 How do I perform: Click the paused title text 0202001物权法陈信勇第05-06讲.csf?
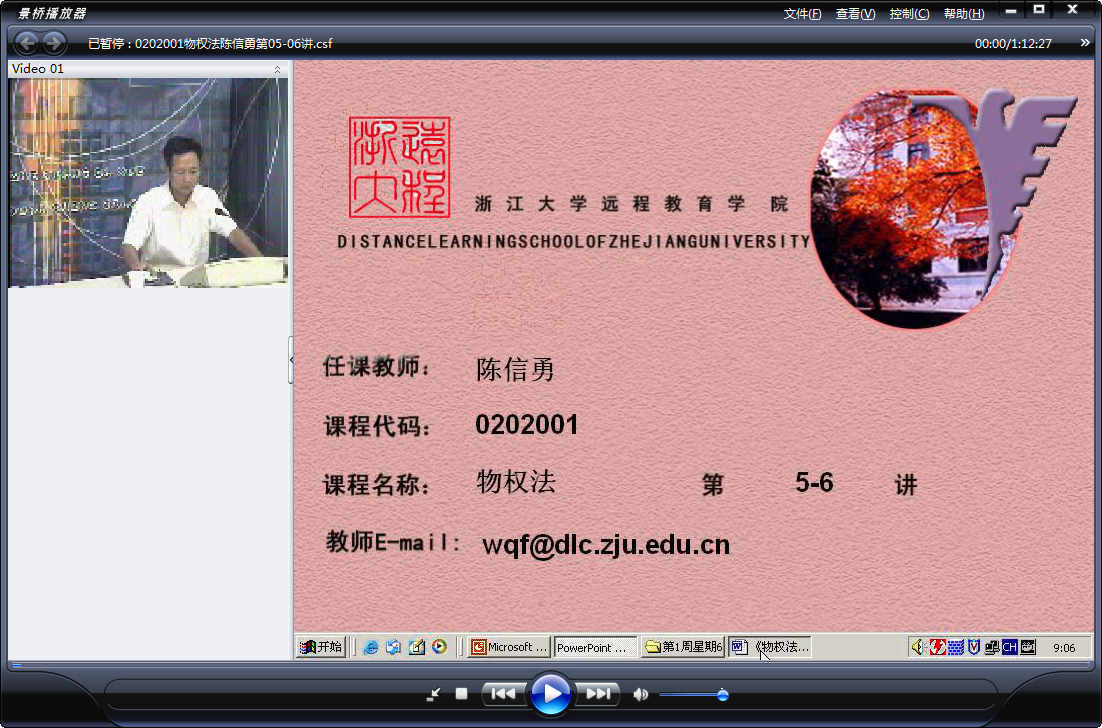pos(233,44)
